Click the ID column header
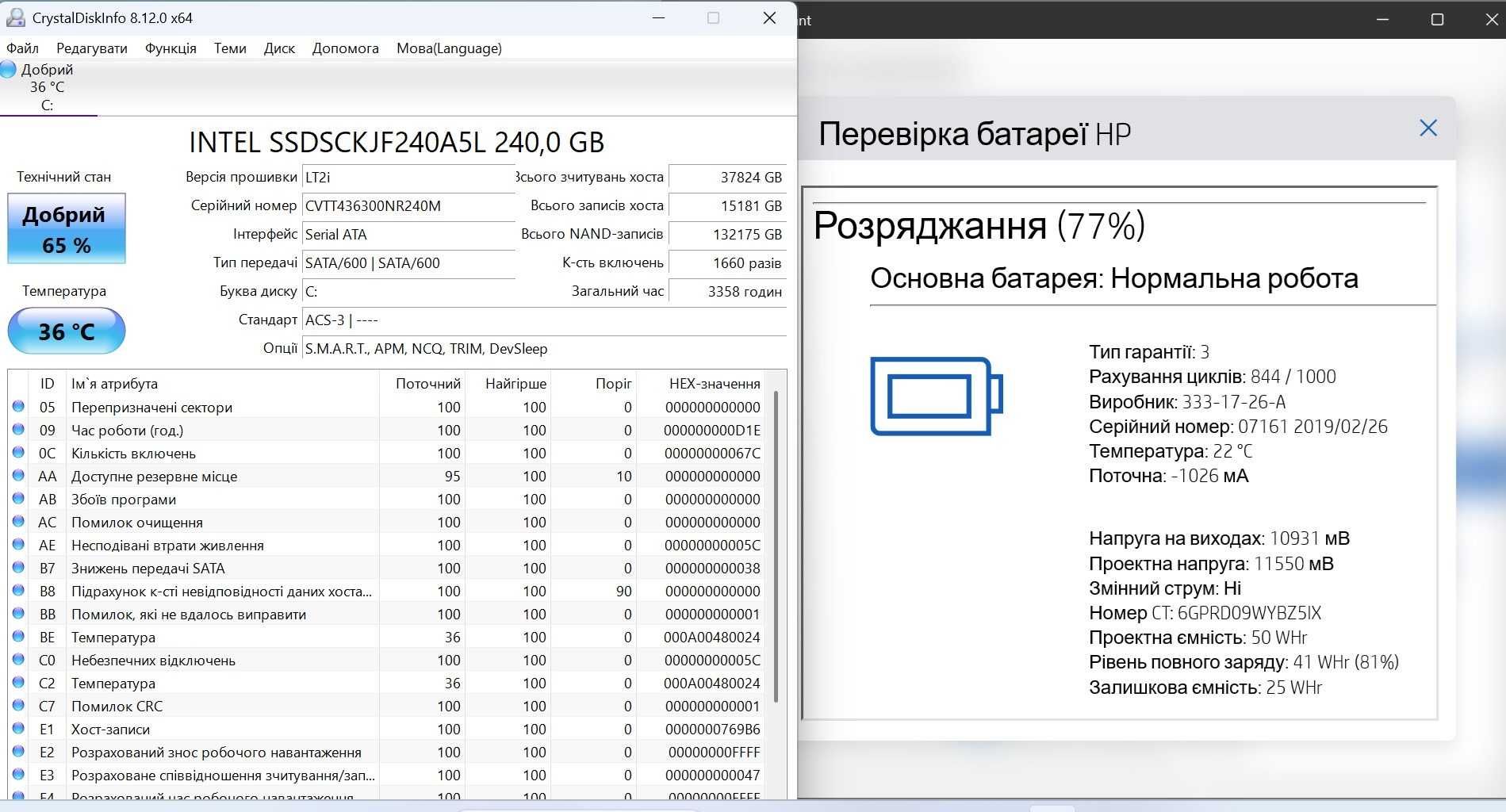This screenshot has height=812, width=1506. click(48, 384)
